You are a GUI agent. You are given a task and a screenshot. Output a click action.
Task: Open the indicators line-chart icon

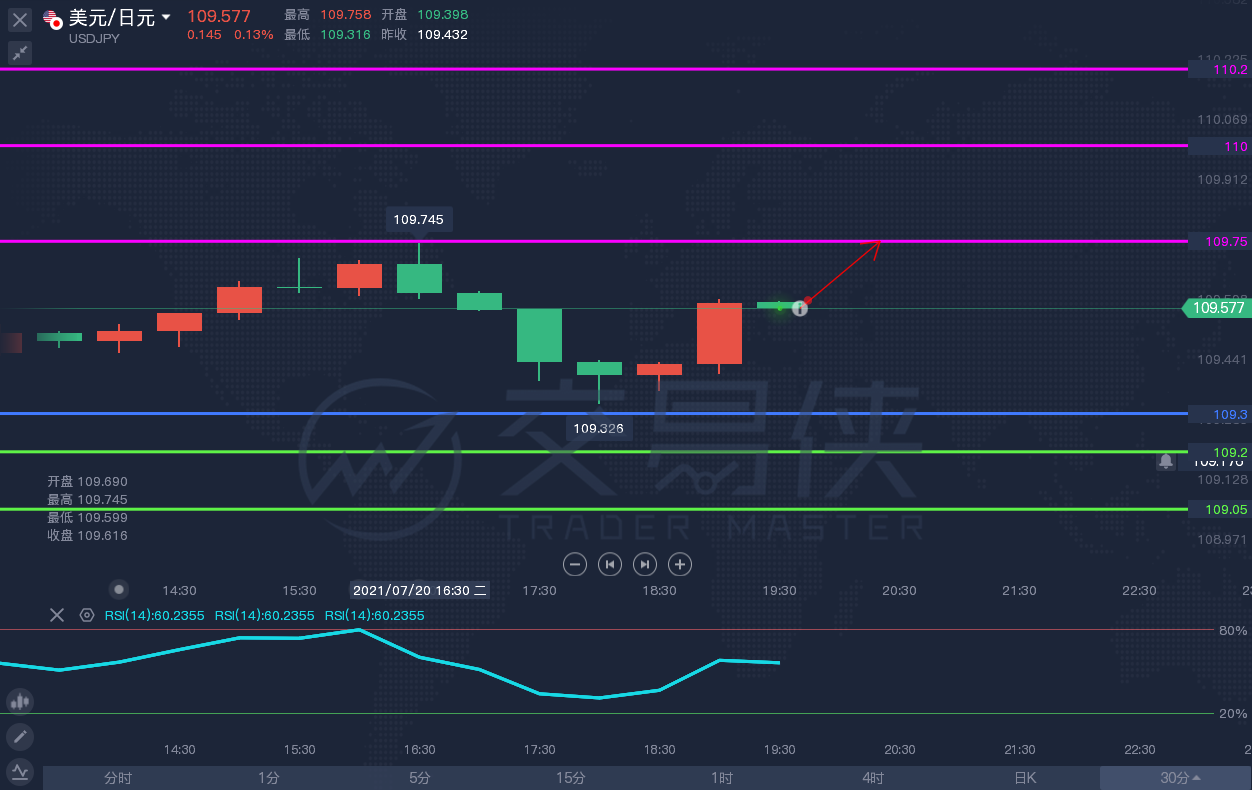(20, 771)
